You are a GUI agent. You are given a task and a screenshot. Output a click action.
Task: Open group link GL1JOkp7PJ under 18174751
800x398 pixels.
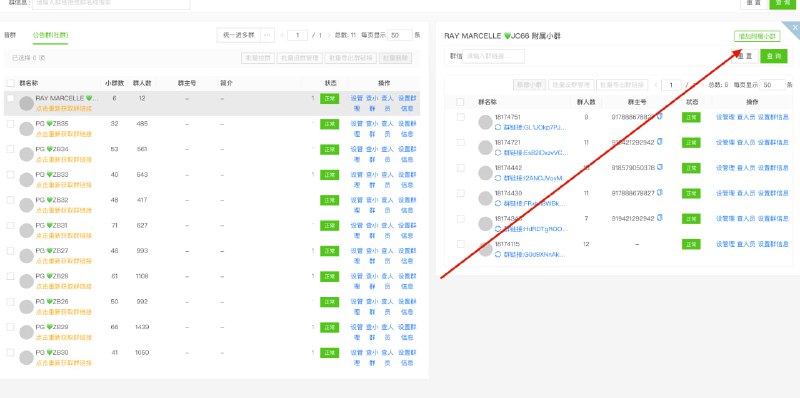[535, 128]
